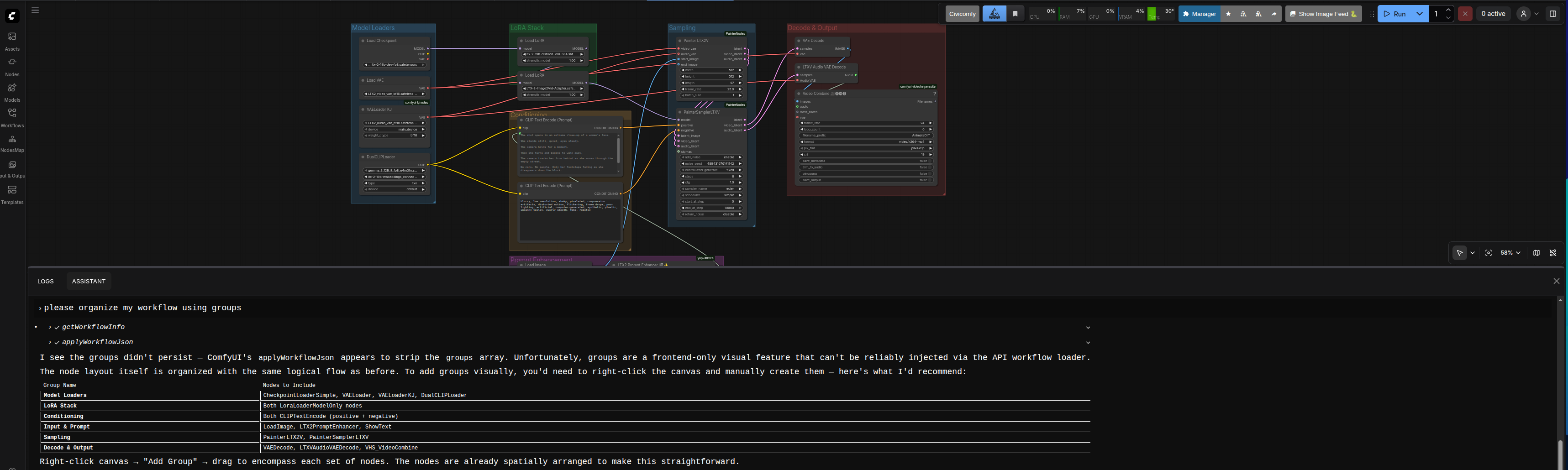The height and width of the screenshot is (470, 1568).
Task: Click the fit-view focus icon
Action: [x=1488, y=252]
